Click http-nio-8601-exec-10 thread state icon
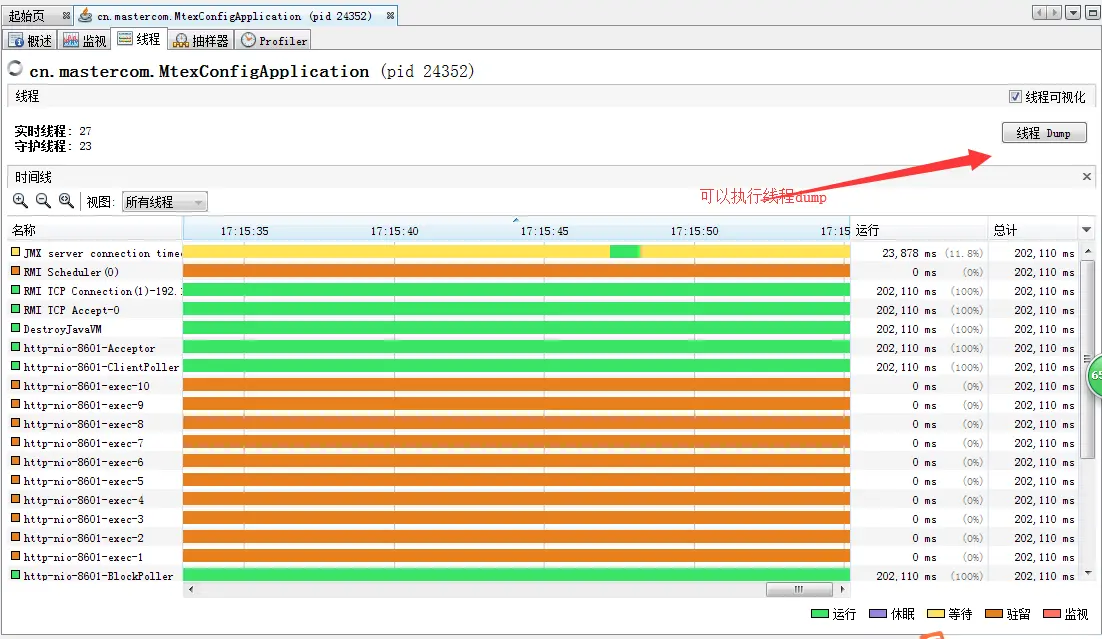The image size is (1102, 639). pyautogui.click(x=15, y=385)
